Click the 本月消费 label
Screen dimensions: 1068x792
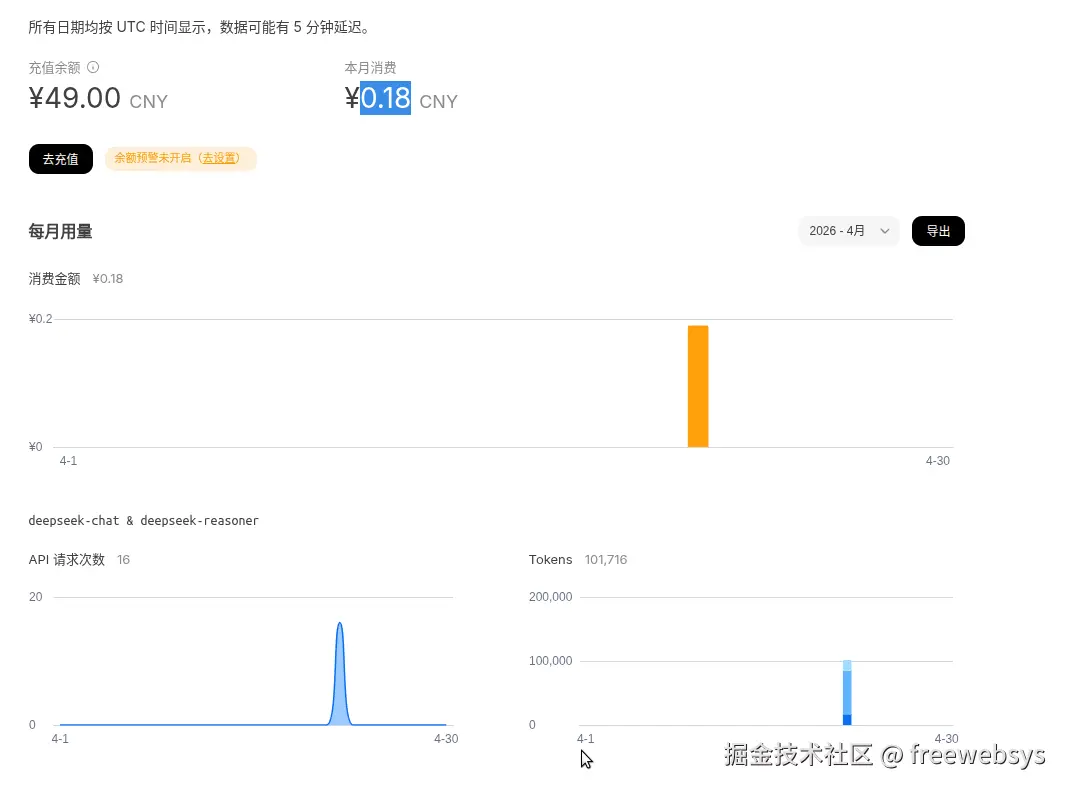click(371, 67)
